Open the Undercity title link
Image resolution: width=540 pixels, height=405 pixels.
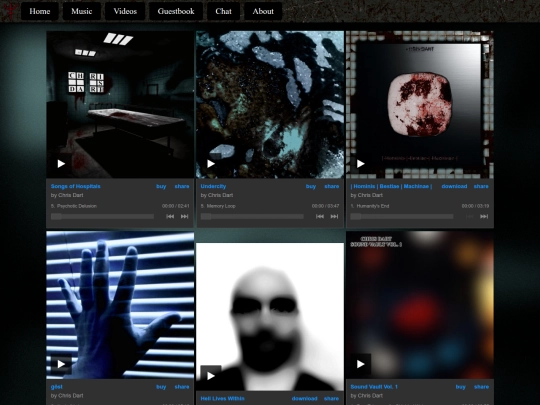click(213, 186)
